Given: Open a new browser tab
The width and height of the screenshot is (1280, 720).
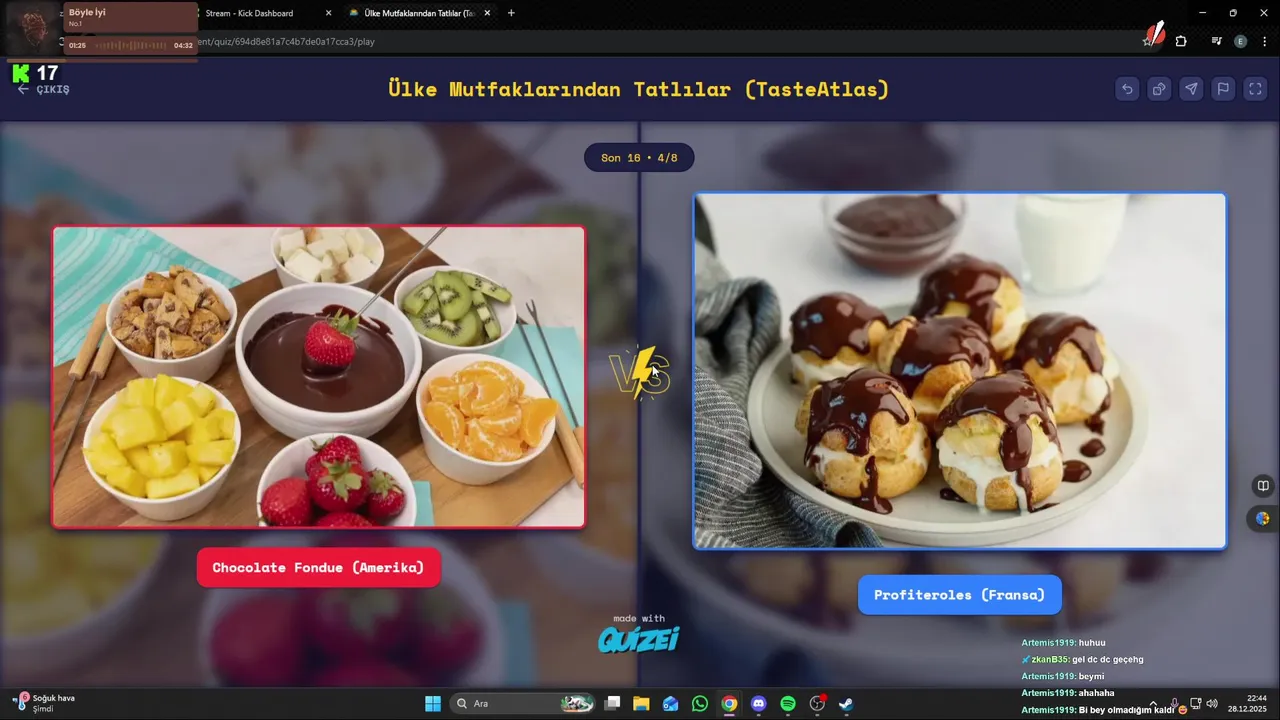Looking at the screenshot, I should [511, 13].
